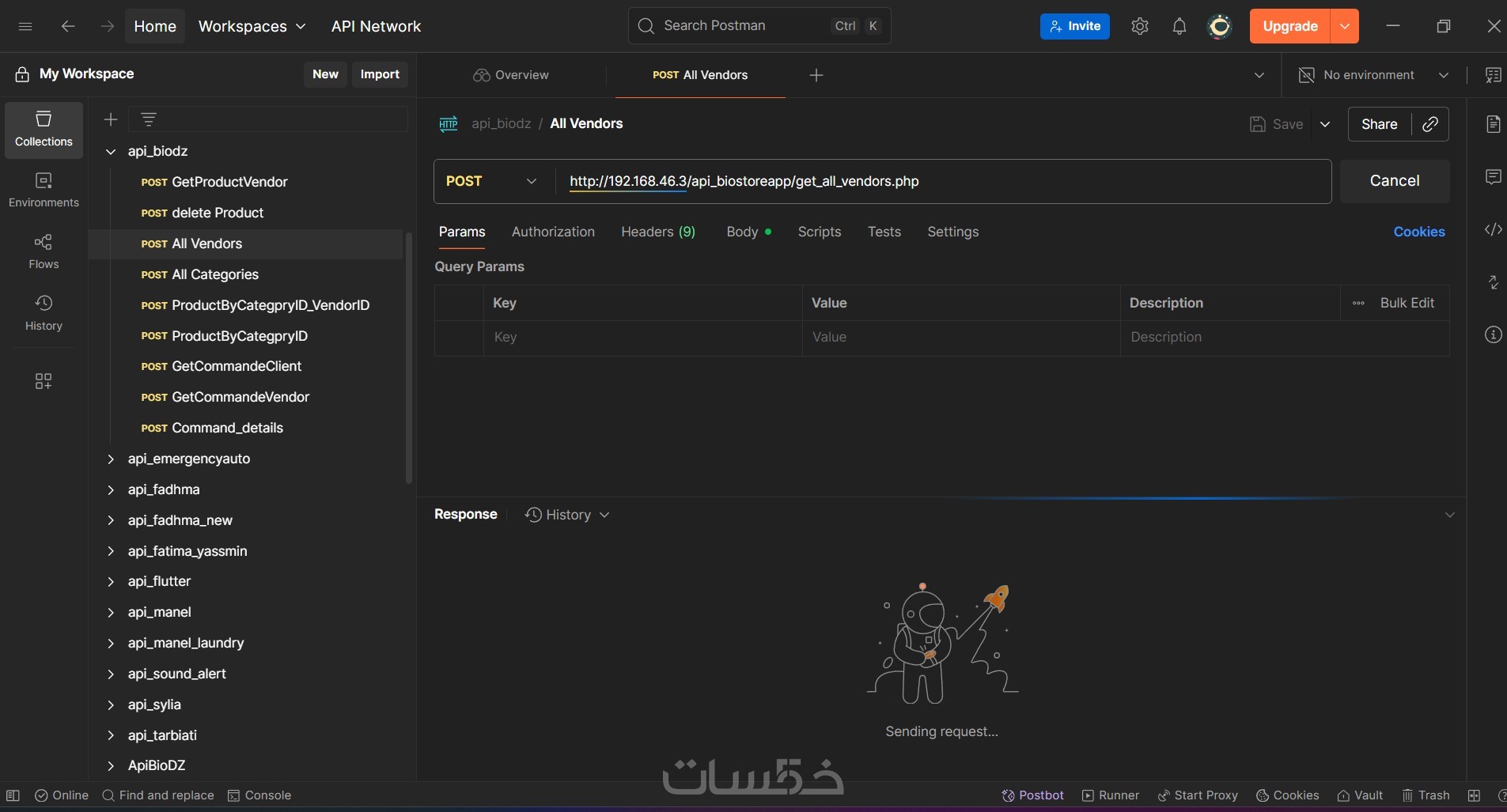Screen dimensions: 1507x812
Task: Open the environment quick look icon
Action: coord(1493,75)
